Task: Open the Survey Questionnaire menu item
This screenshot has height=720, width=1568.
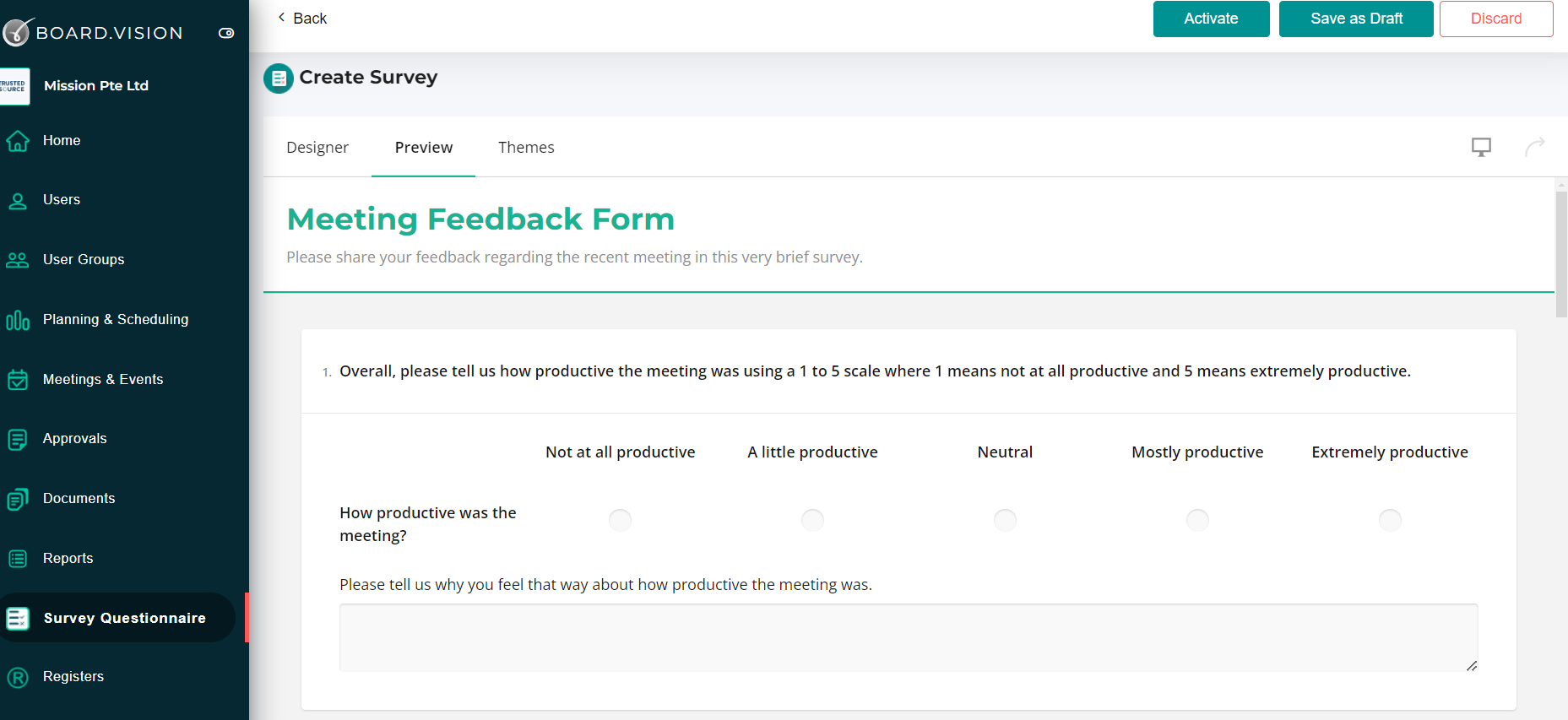Action: [117, 618]
